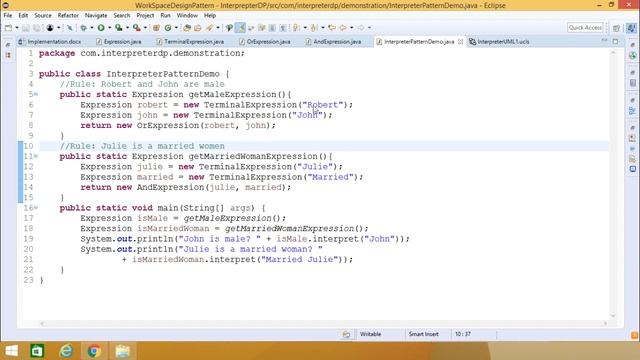The width and height of the screenshot is (640, 360).
Task: Open the File menu
Action: pyautogui.click(x=8, y=16)
